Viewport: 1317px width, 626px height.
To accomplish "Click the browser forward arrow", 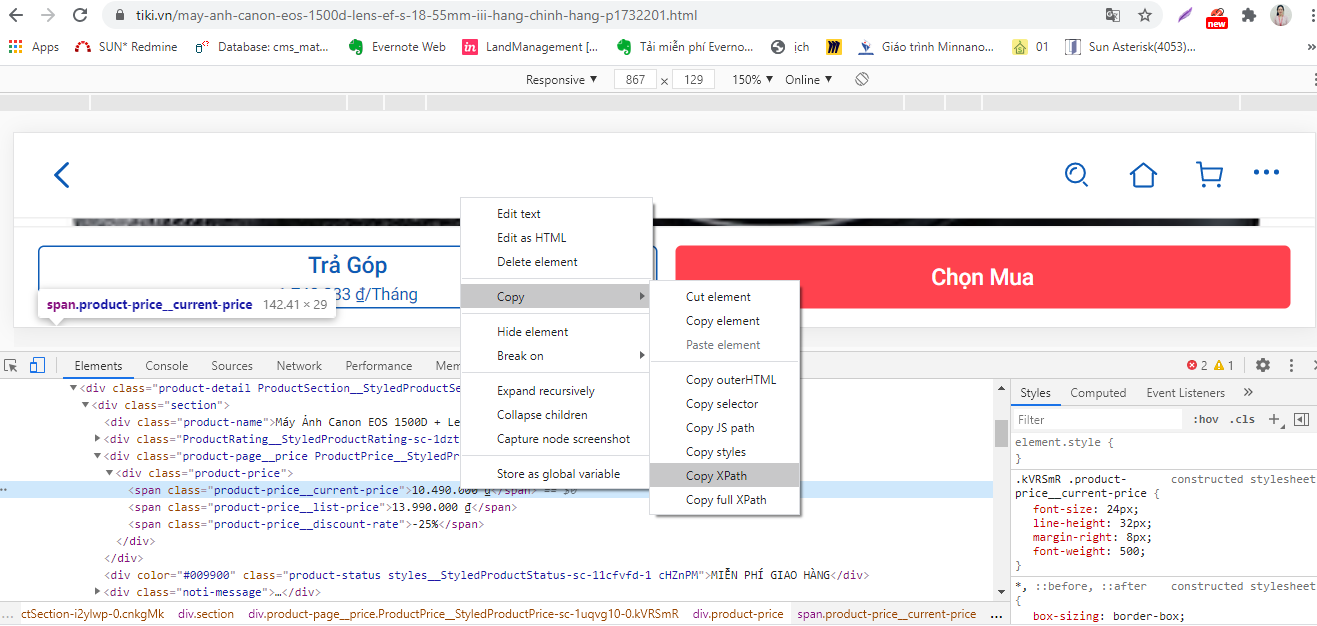I will point(48,15).
